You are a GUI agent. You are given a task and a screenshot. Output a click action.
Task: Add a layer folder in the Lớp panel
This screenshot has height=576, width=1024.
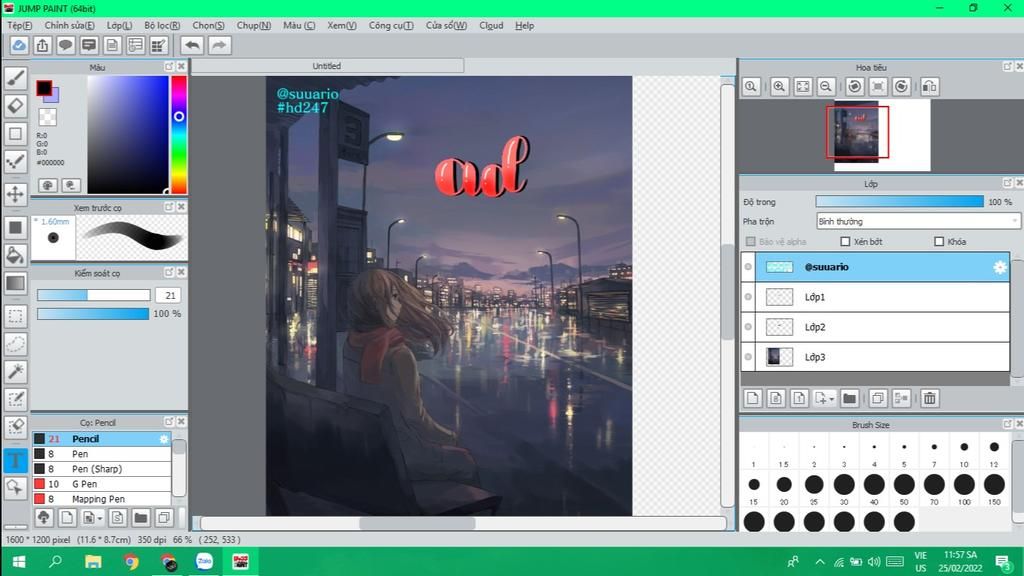[850, 398]
